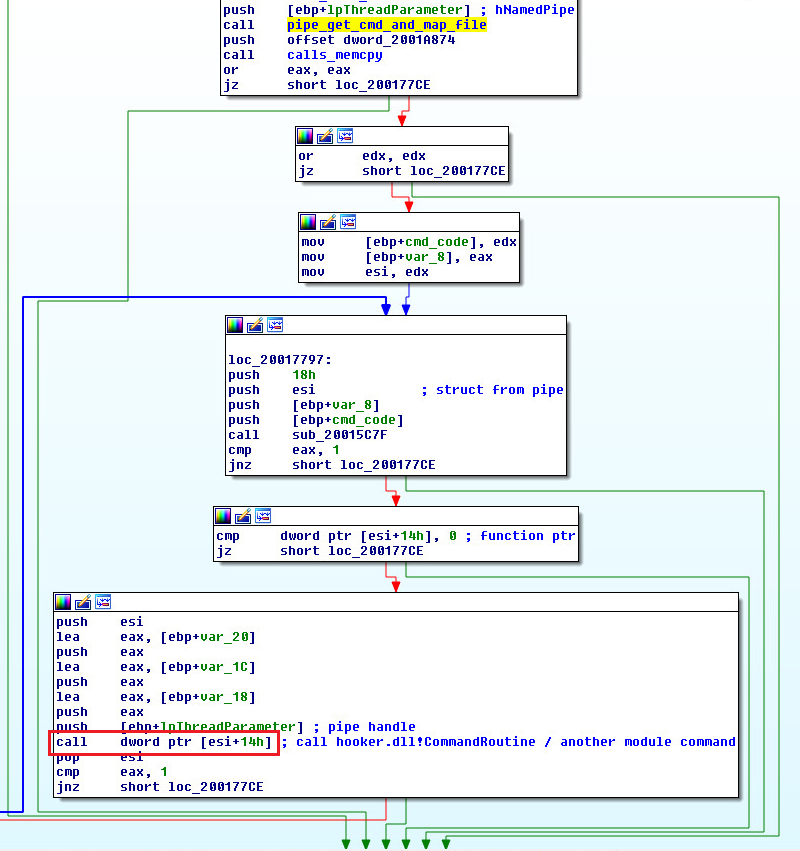
Task: Click group nodes icon on bottom 'push esi' block
Action: tap(103, 601)
